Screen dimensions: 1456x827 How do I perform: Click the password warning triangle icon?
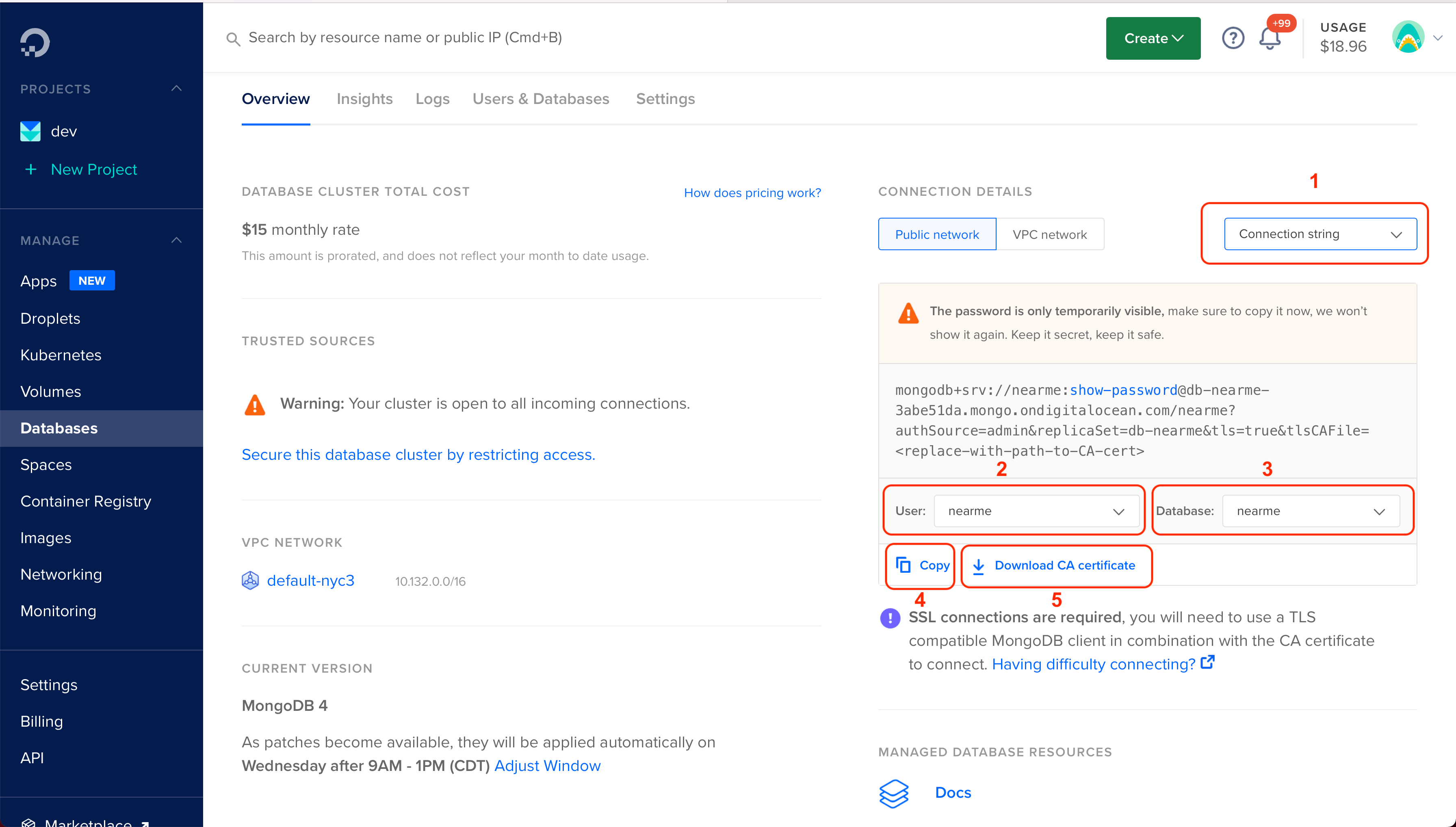pos(908,313)
